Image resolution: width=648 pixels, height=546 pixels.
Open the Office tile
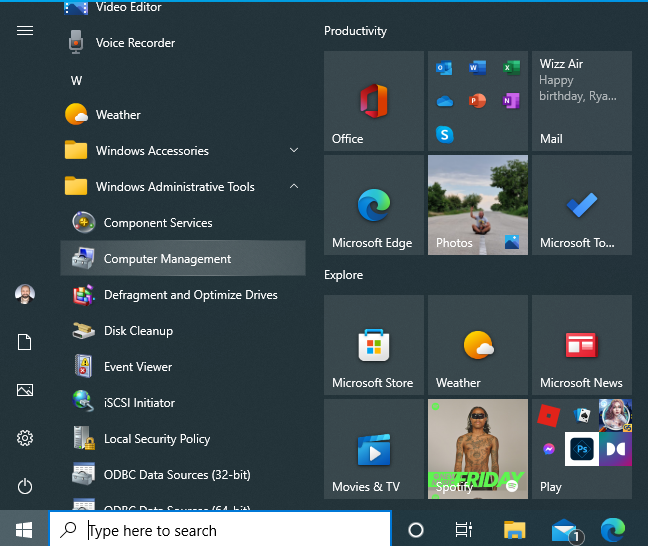click(374, 101)
